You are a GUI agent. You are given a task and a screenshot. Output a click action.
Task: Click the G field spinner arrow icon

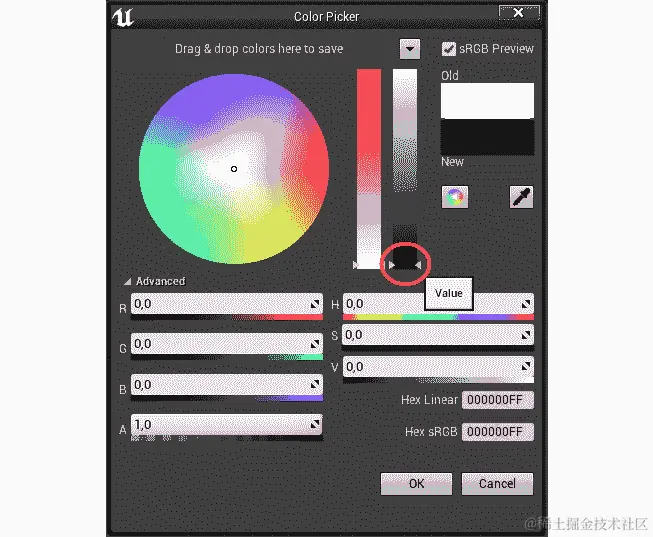315,344
